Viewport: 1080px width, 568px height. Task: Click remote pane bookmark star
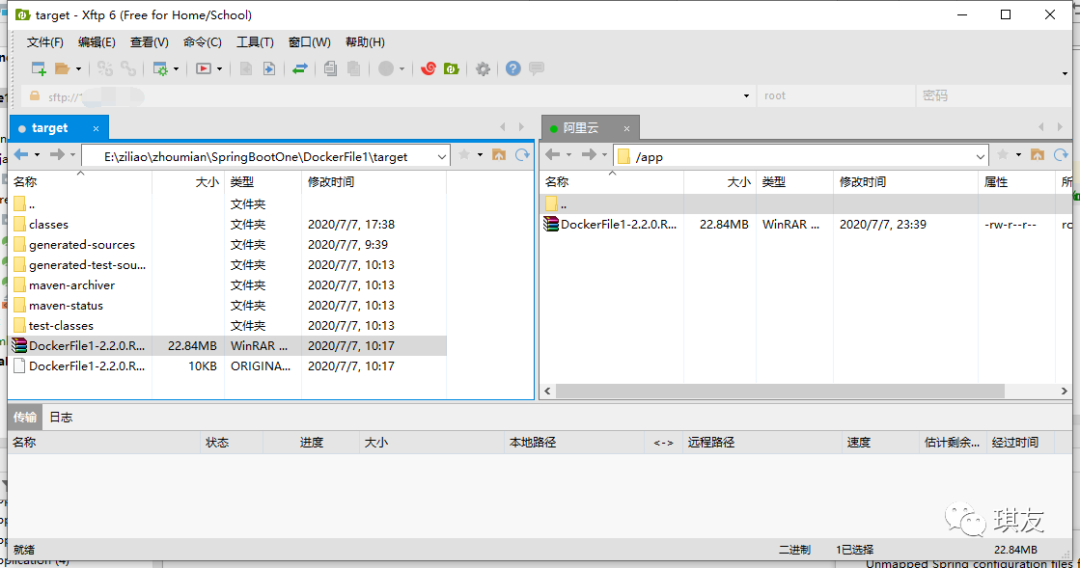pyautogui.click(x=1003, y=155)
